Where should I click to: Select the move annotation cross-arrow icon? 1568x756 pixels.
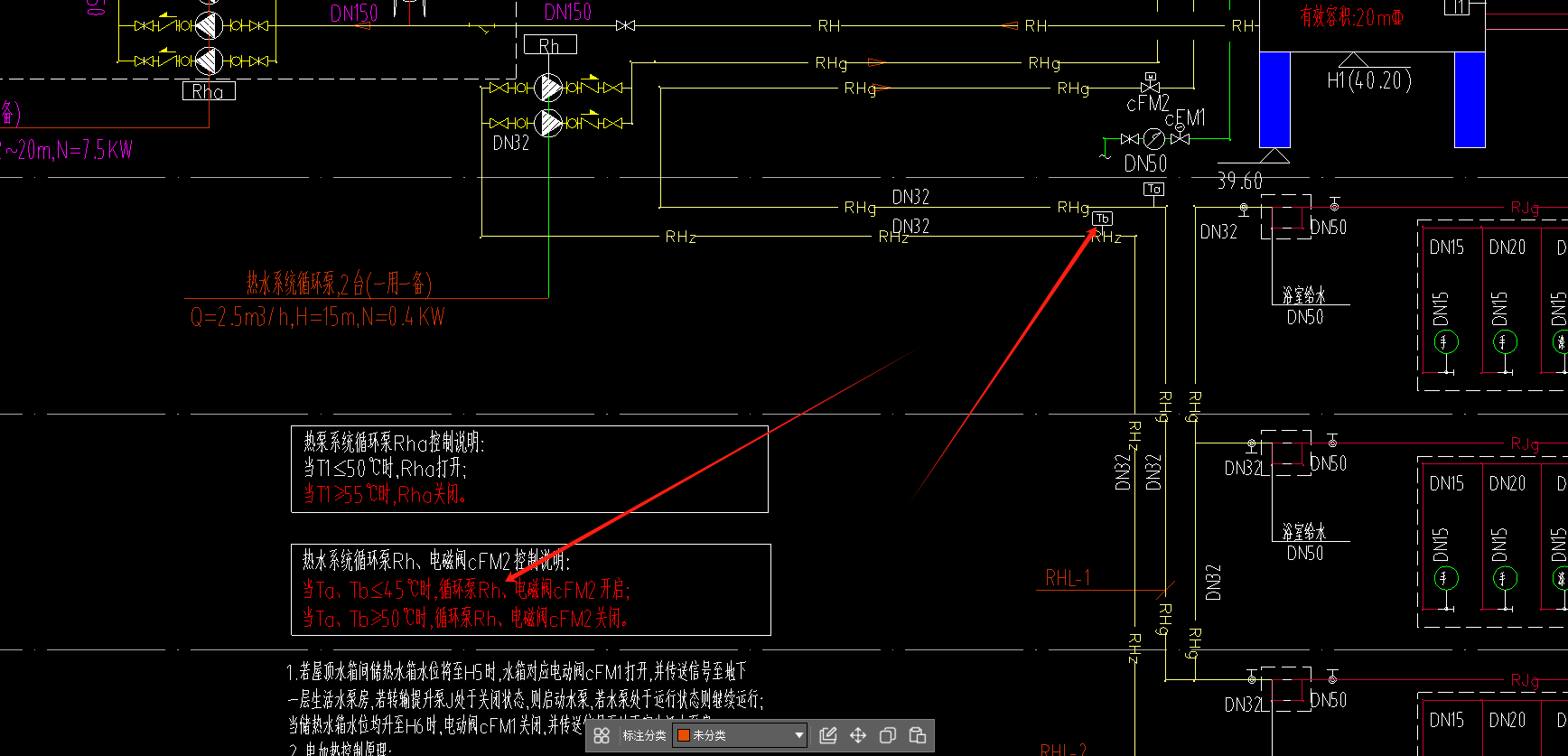[x=858, y=735]
